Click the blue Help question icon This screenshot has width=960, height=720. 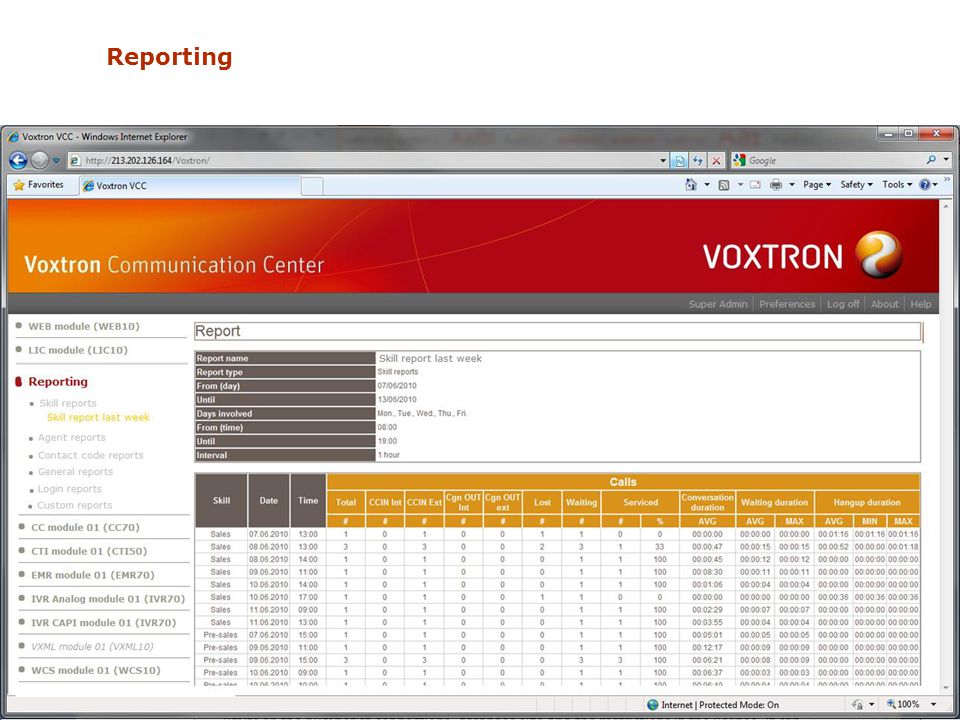(924, 184)
